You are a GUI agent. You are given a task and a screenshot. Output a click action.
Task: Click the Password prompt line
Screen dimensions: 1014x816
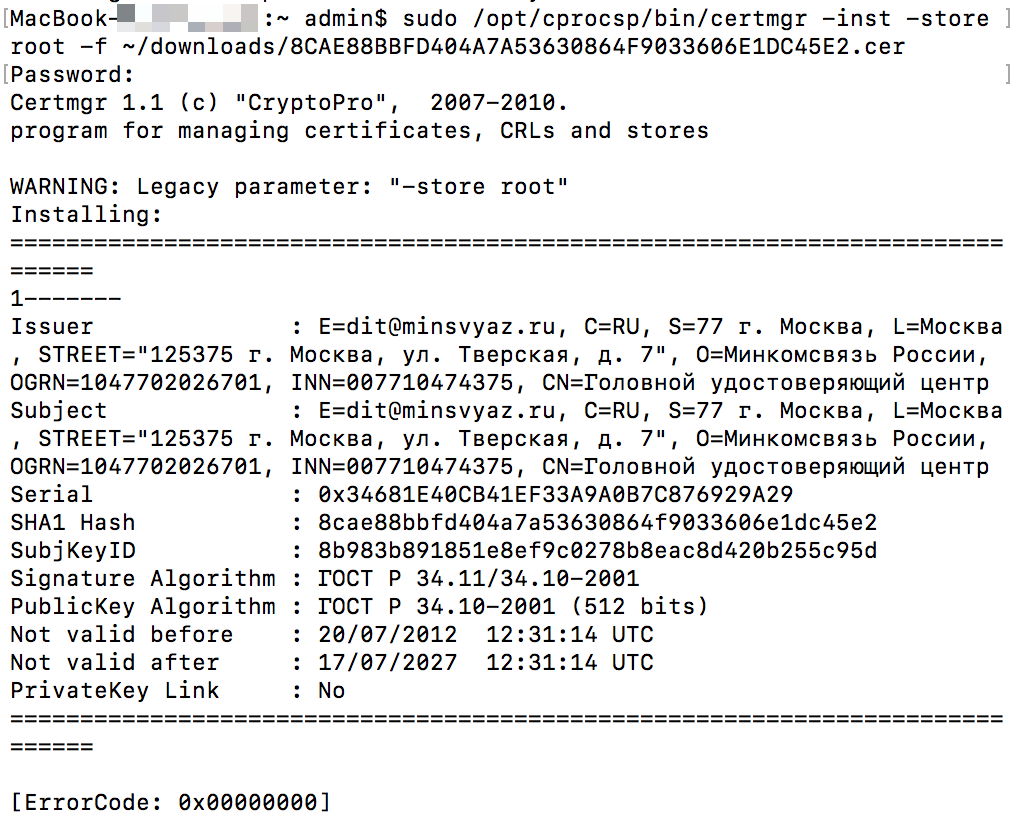tap(72, 75)
